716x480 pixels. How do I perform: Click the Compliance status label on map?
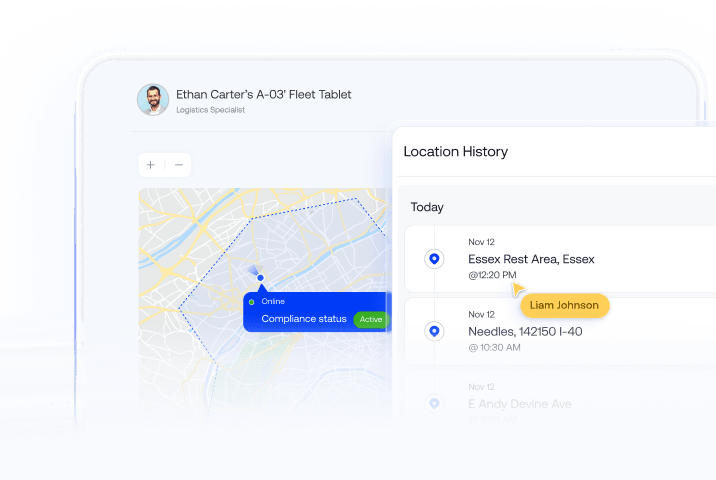pos(304,319)
